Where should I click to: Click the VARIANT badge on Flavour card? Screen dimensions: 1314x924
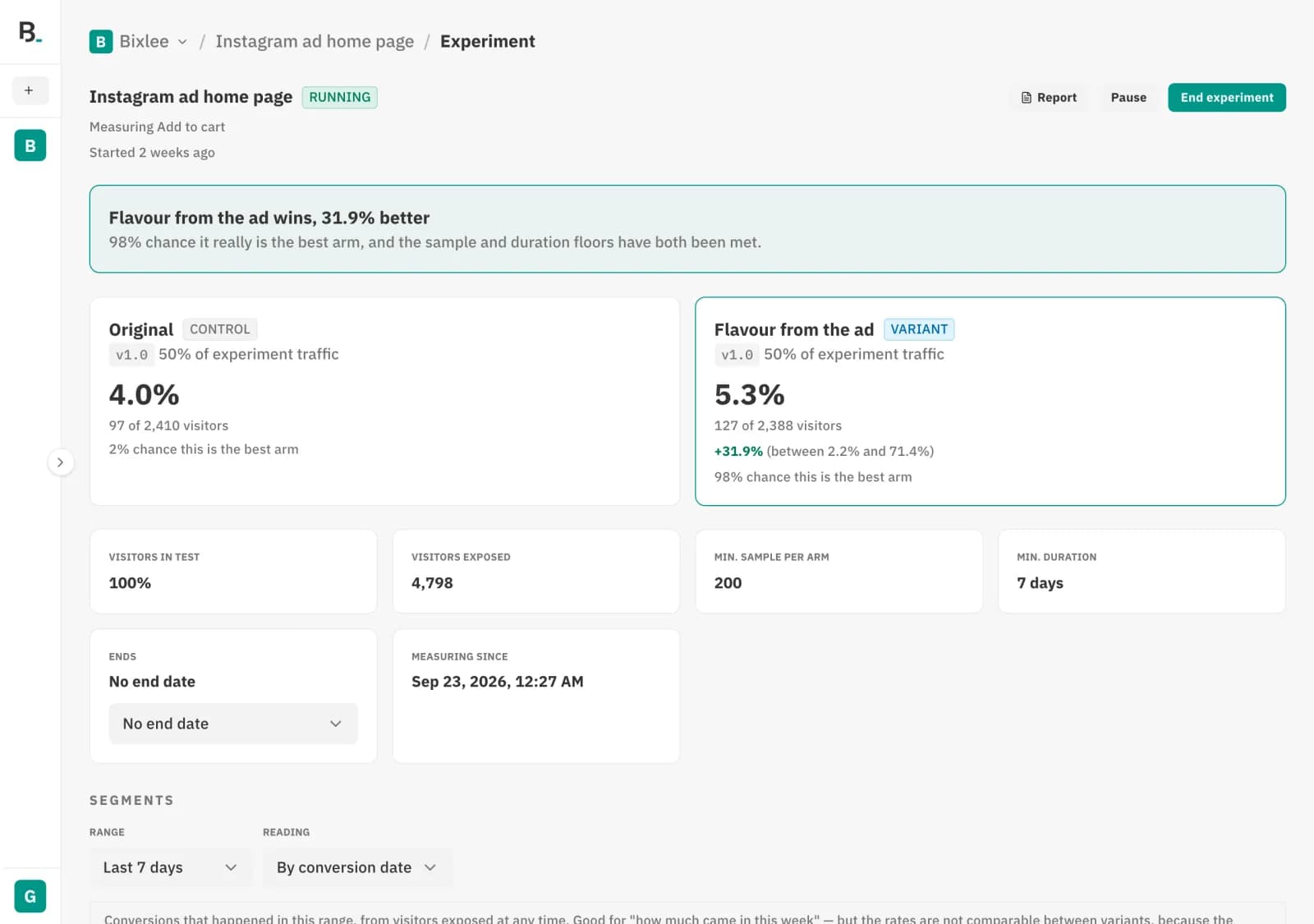click(919, 329)
